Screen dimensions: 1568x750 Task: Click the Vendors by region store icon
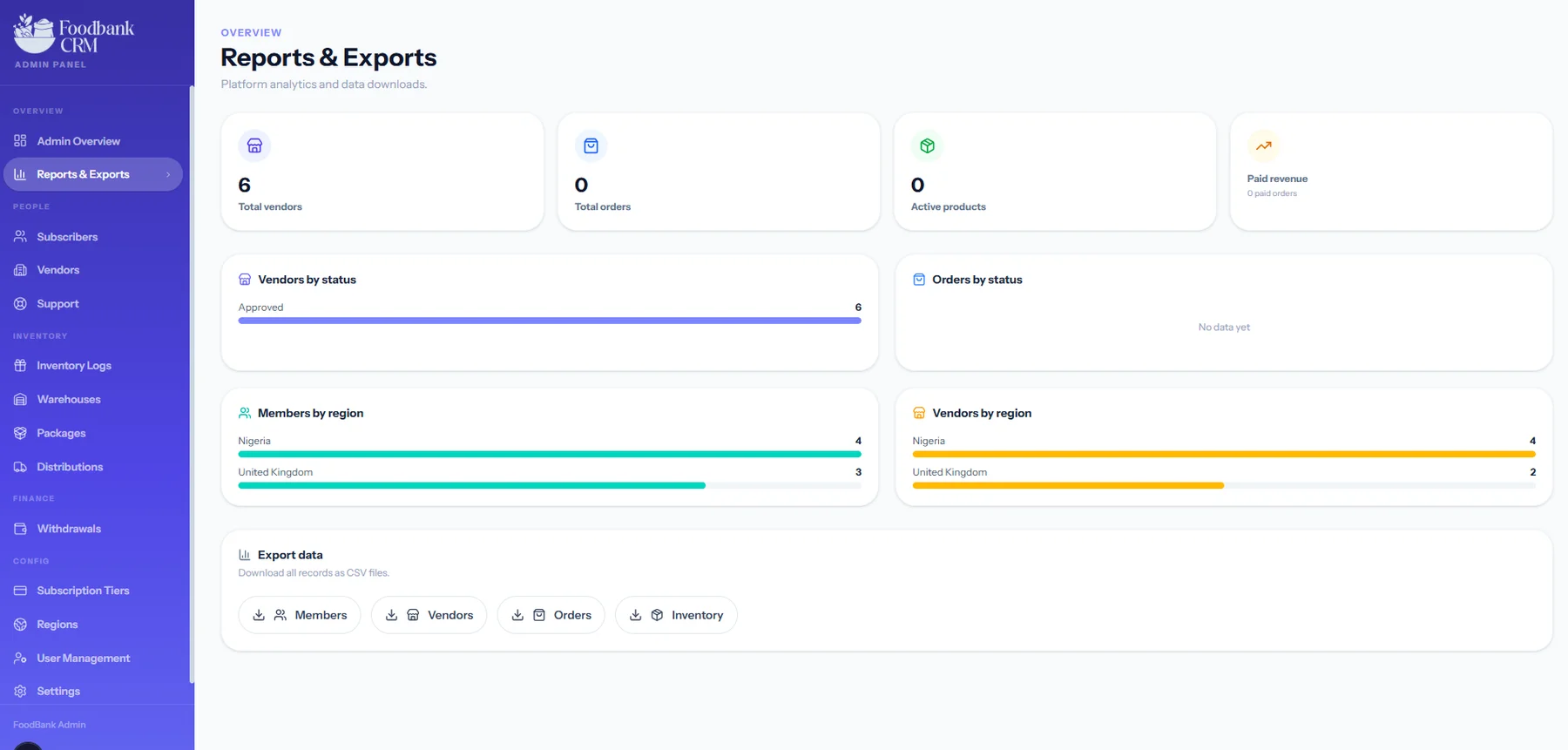(x=919, y=413)
